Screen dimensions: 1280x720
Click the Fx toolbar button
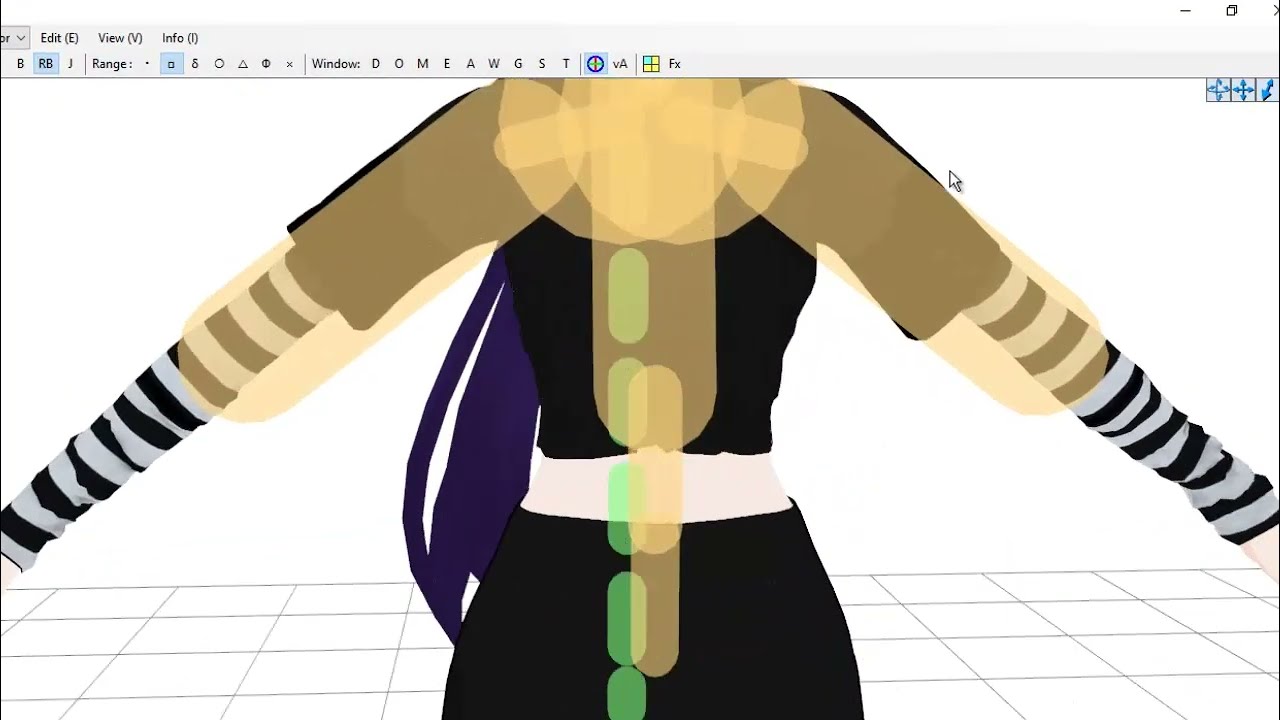[675, 64]
